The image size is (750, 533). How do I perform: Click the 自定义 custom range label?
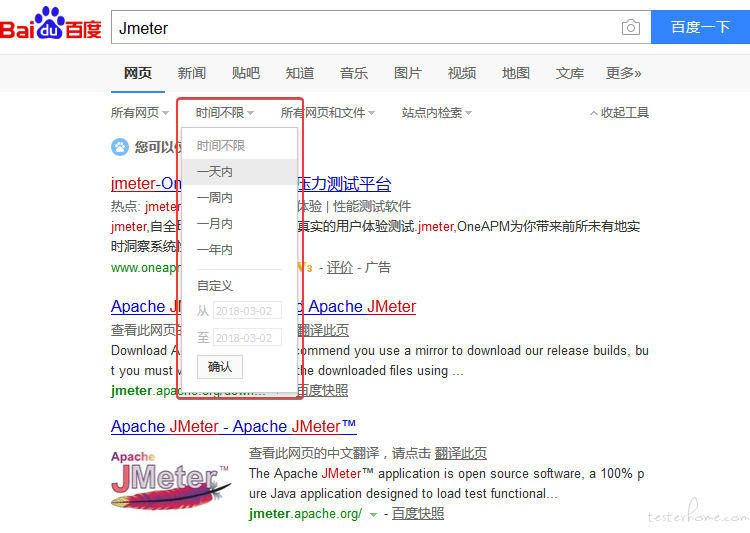point(215,286)
